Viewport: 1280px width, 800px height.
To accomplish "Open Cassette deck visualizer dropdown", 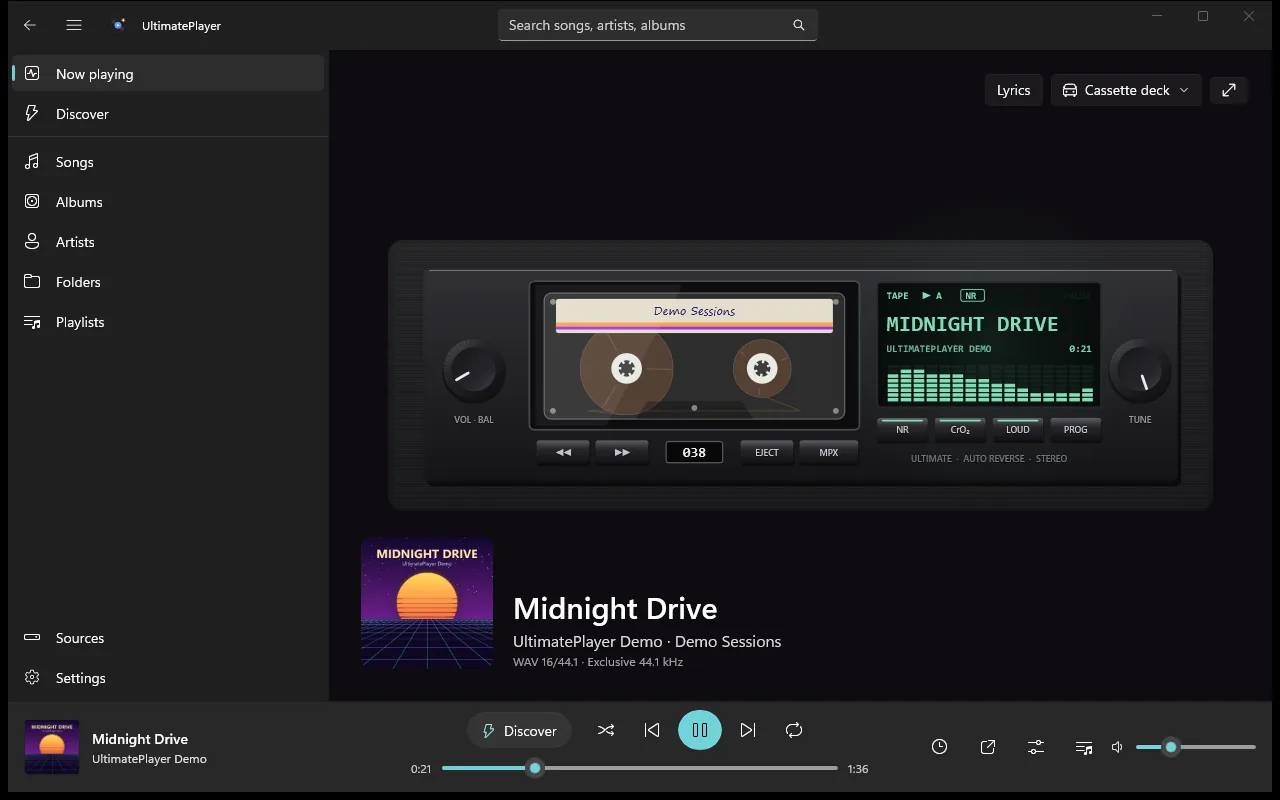I will [x=1126, y=90].
